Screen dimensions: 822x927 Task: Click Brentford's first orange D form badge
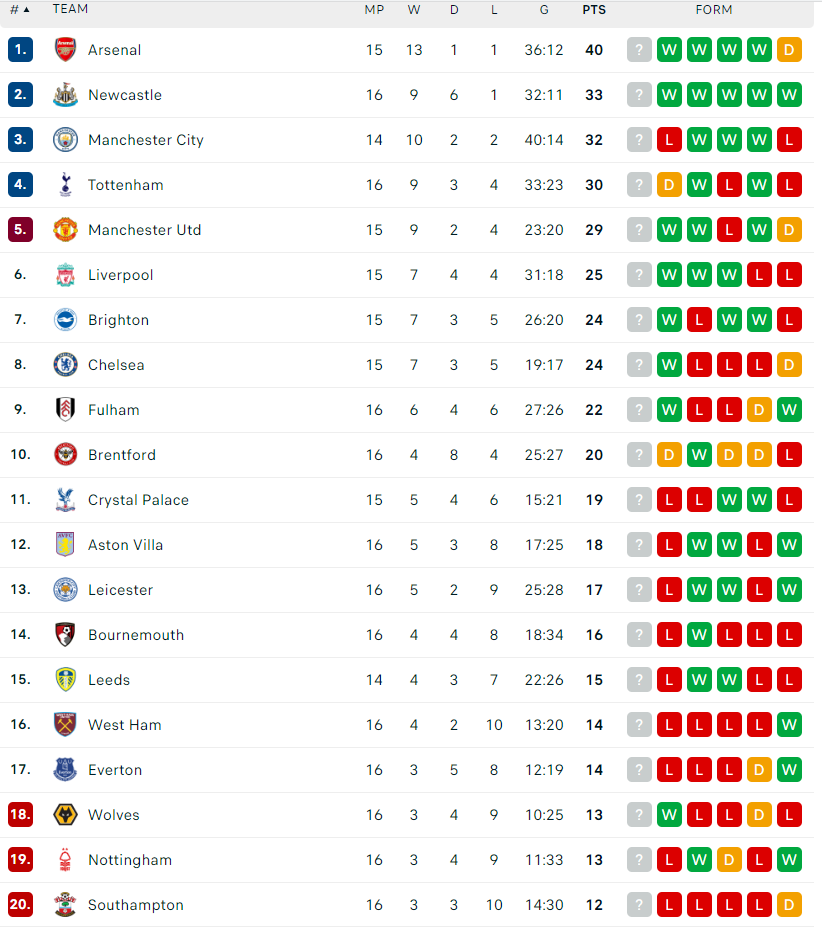669,455
